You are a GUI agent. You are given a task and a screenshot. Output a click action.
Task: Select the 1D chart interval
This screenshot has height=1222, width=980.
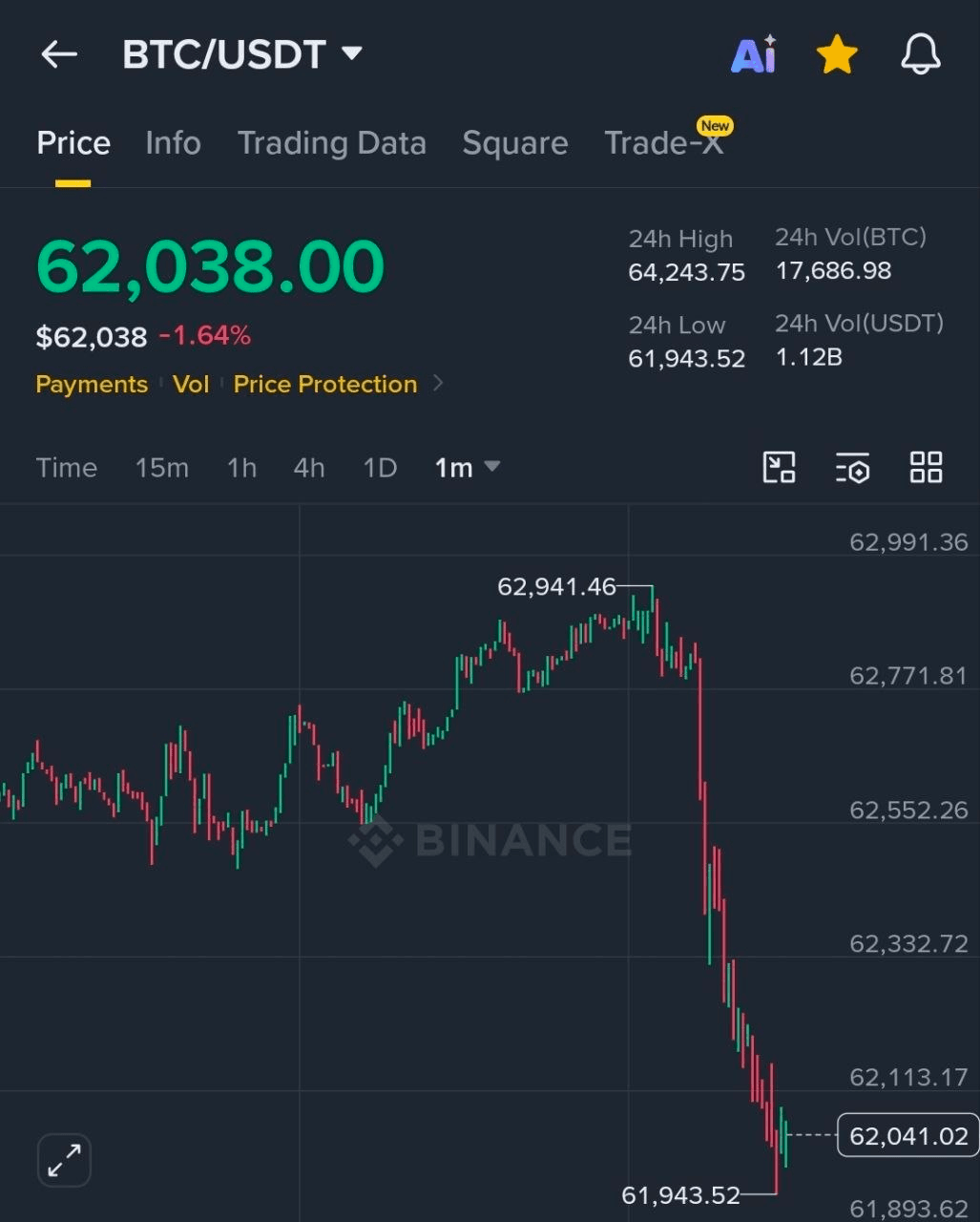click(x=380, y=468)
